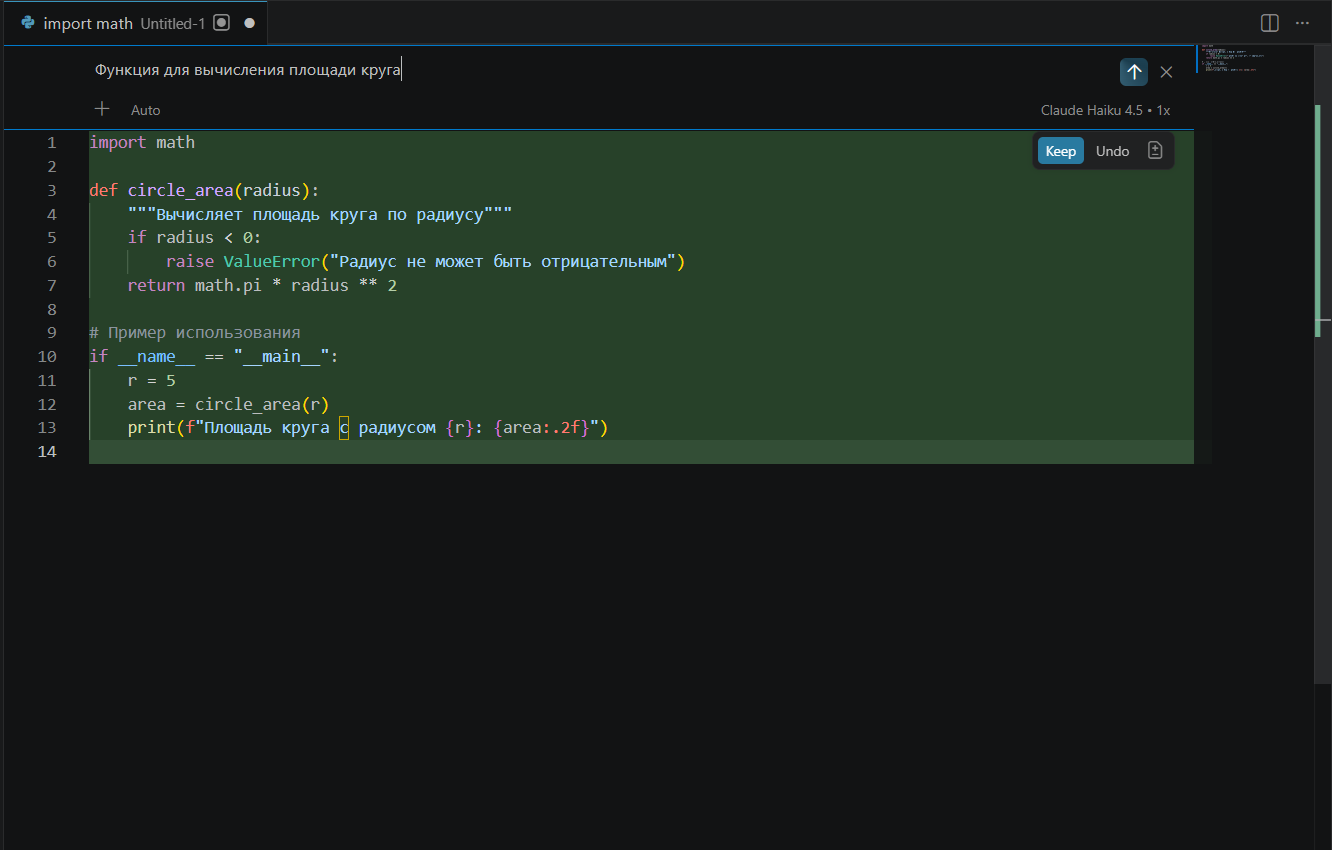
Task: Select the 'import math Untitled-1' editor tab
Action: tap(136, 22)
